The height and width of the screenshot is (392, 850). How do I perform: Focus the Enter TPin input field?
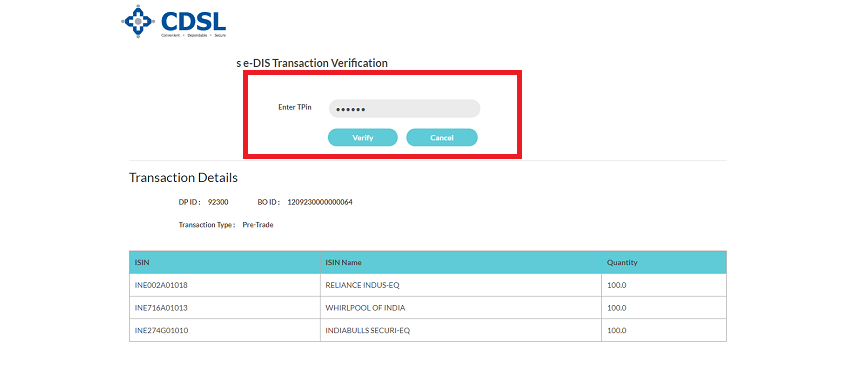point(404,108)
